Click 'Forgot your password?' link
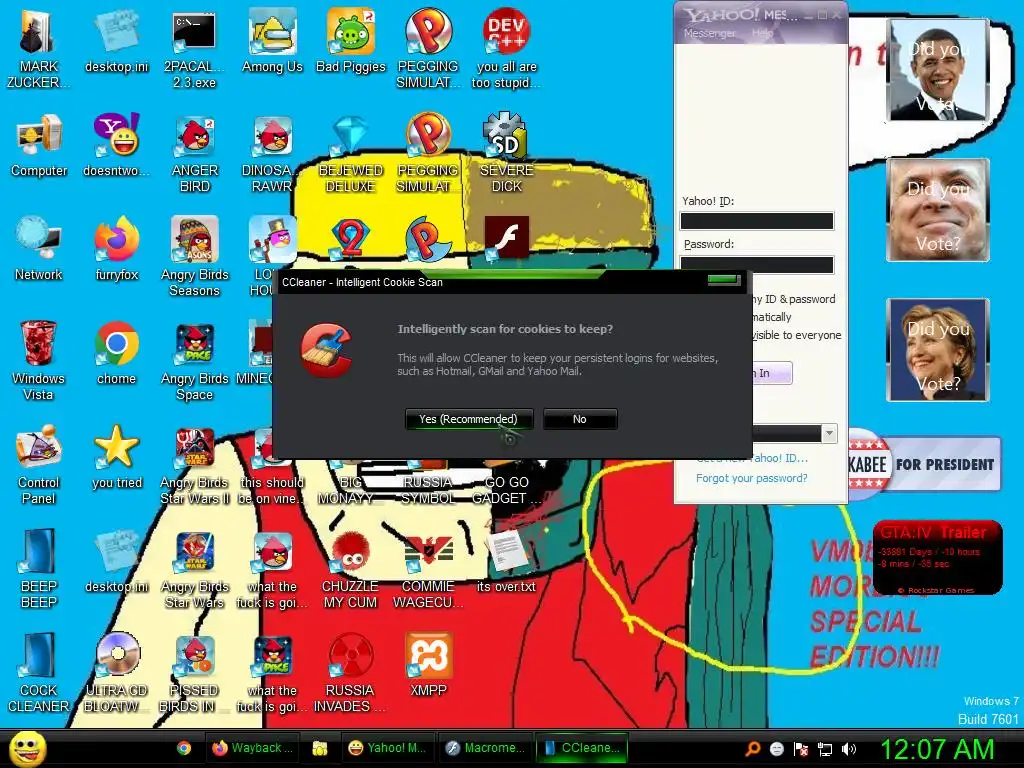1024x768 pixels. (752, 478)
